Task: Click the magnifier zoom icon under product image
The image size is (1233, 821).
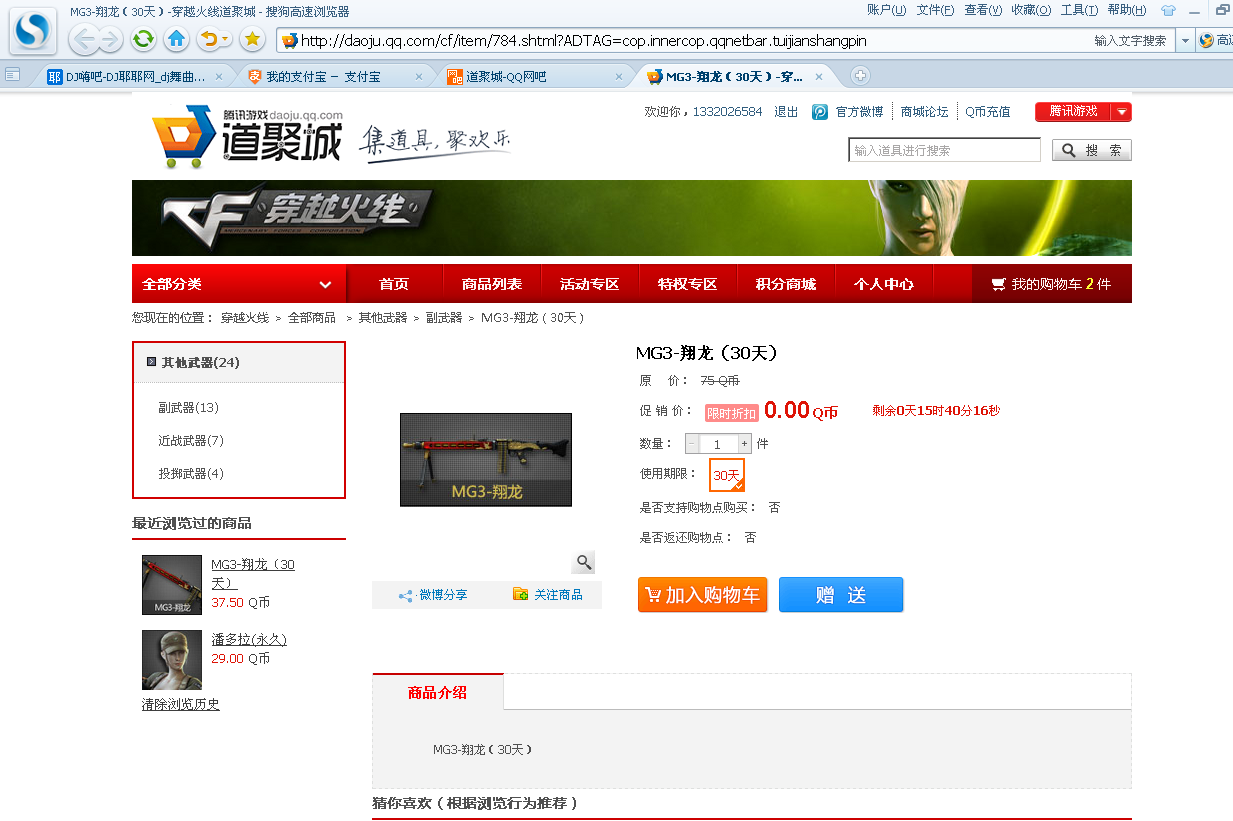Action: (584, 562)
